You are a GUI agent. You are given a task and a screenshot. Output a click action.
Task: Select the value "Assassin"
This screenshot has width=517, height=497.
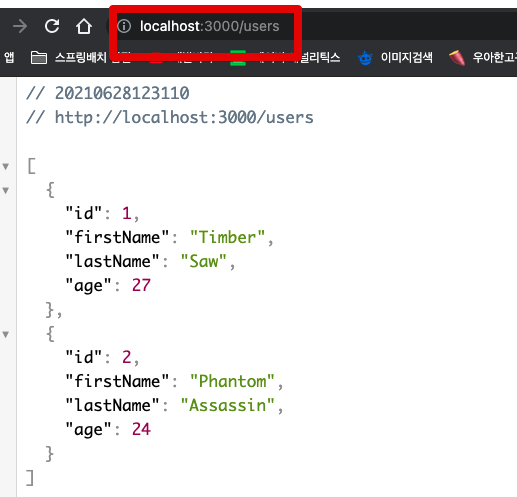[x=228, y=405]
